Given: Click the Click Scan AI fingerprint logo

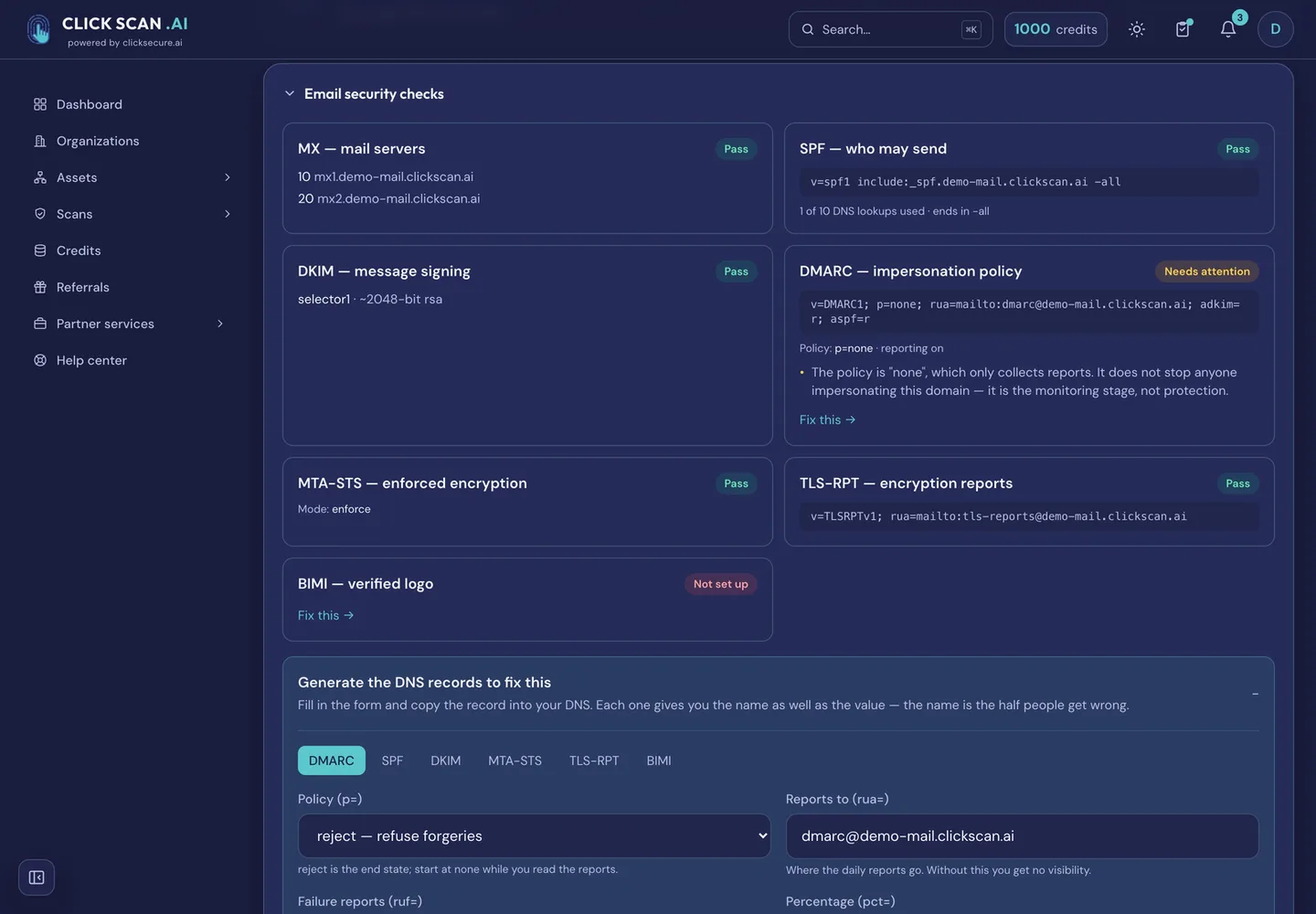Looking at the screenshot, I should click(x=38, y=29).
